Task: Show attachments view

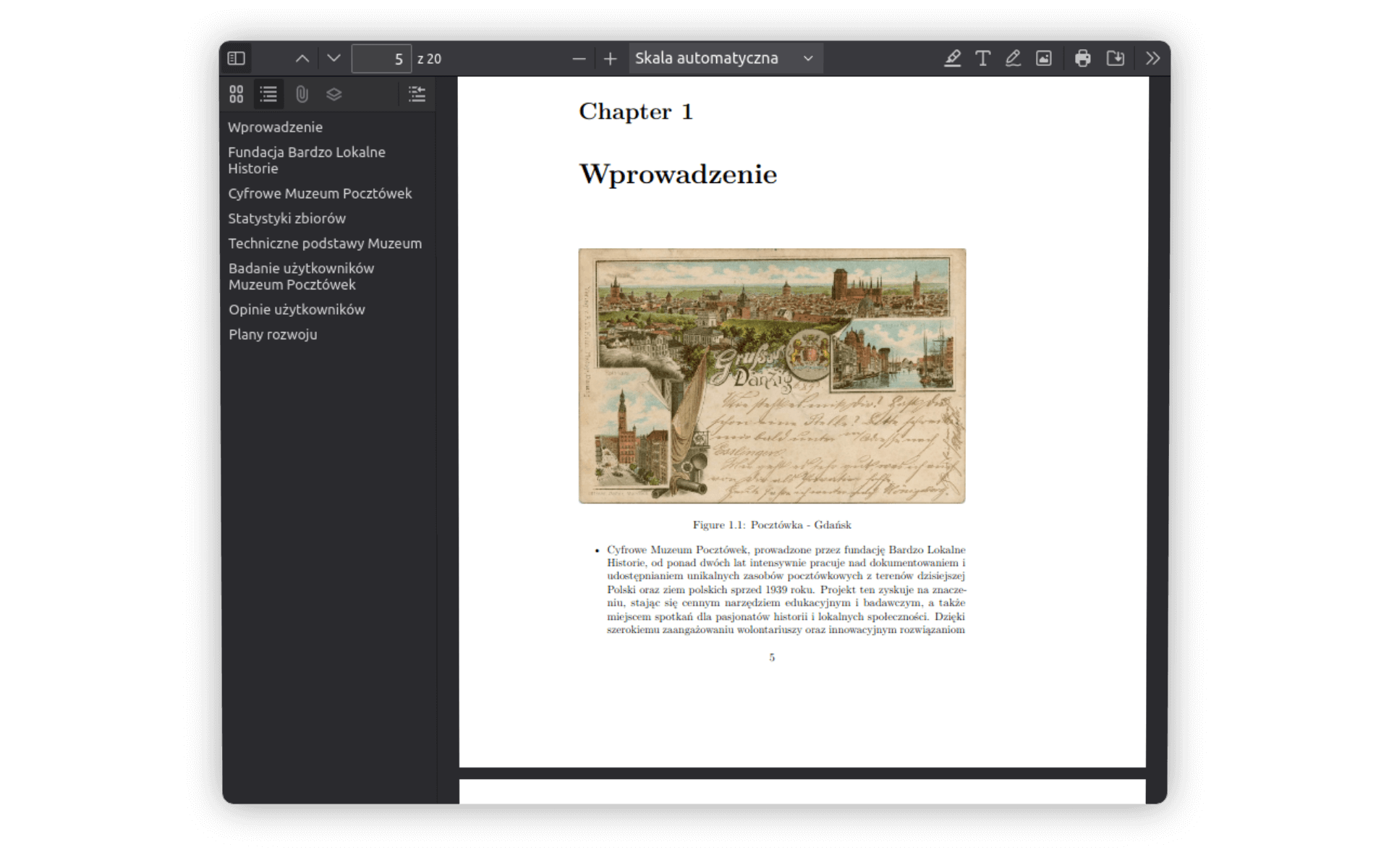Action: (302, 94)
